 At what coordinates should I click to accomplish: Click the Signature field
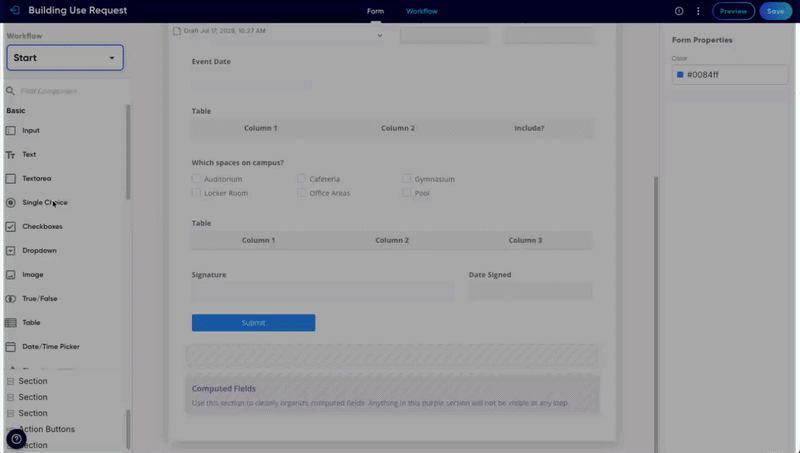tap(322, 292)
